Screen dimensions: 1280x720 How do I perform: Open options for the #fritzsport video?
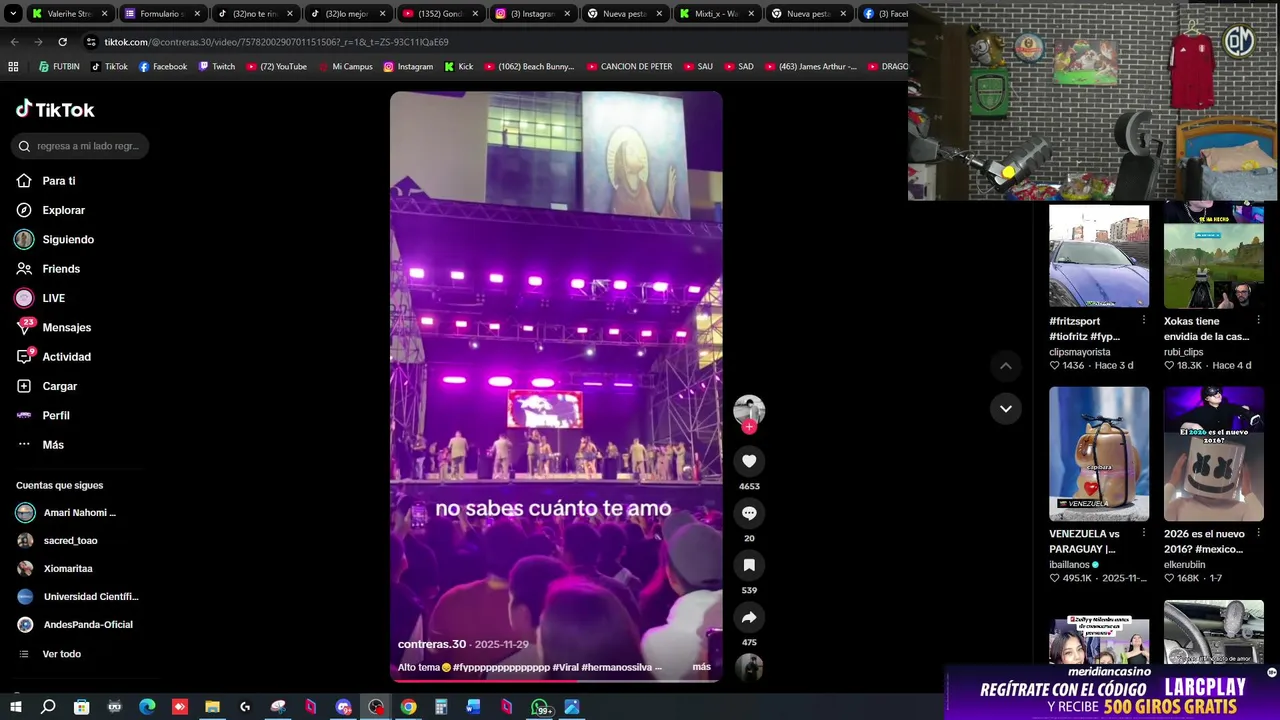tap(1144, 321)
